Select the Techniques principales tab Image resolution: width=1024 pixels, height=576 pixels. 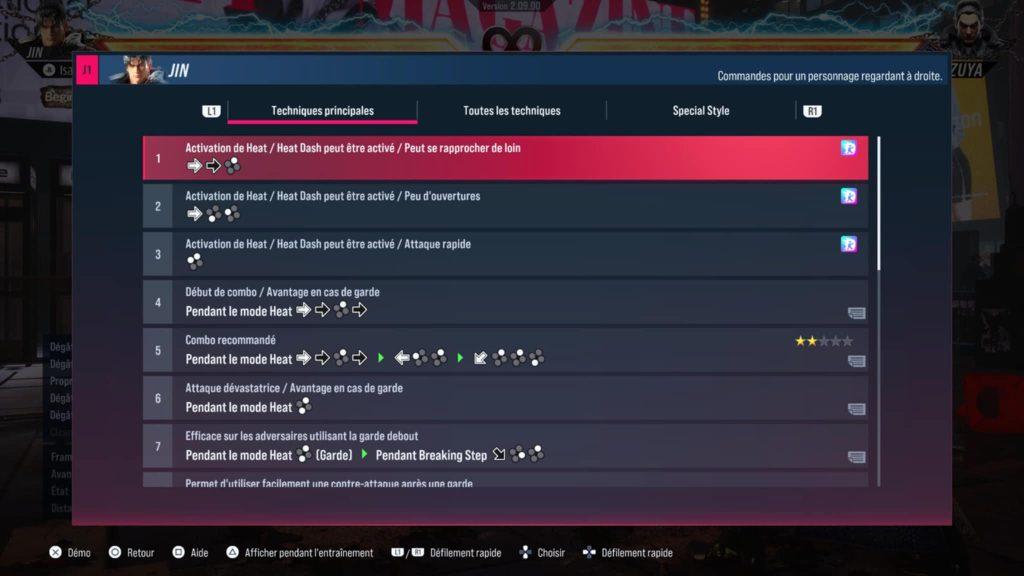[x=323, y=110]
